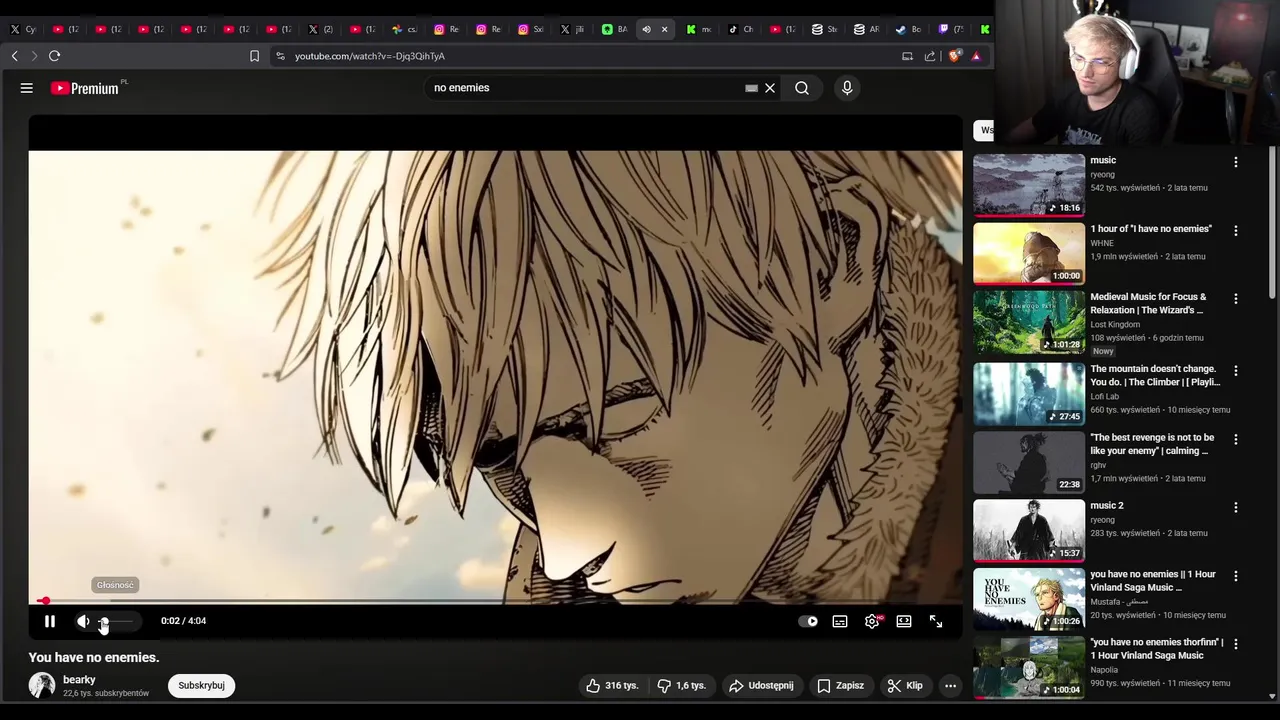Switch to the TikTok browser tab
The height and width of the screenshot is (720, 1280).
tap(741, 29)
